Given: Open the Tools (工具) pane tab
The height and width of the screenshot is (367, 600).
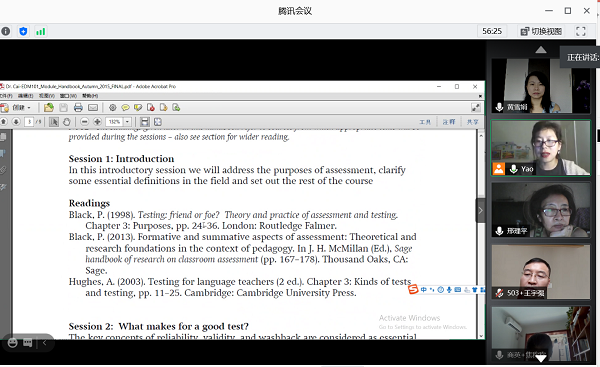Looking at the screenshot, I should tap(425, 122).
